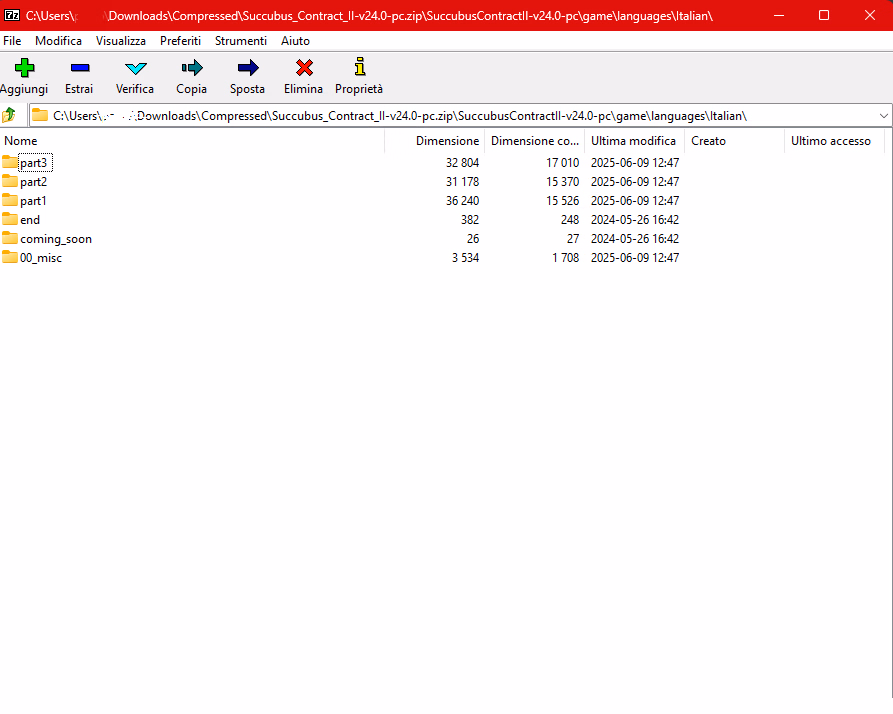
Task: Select the part3 folder
Action: [x=33, y=163]
